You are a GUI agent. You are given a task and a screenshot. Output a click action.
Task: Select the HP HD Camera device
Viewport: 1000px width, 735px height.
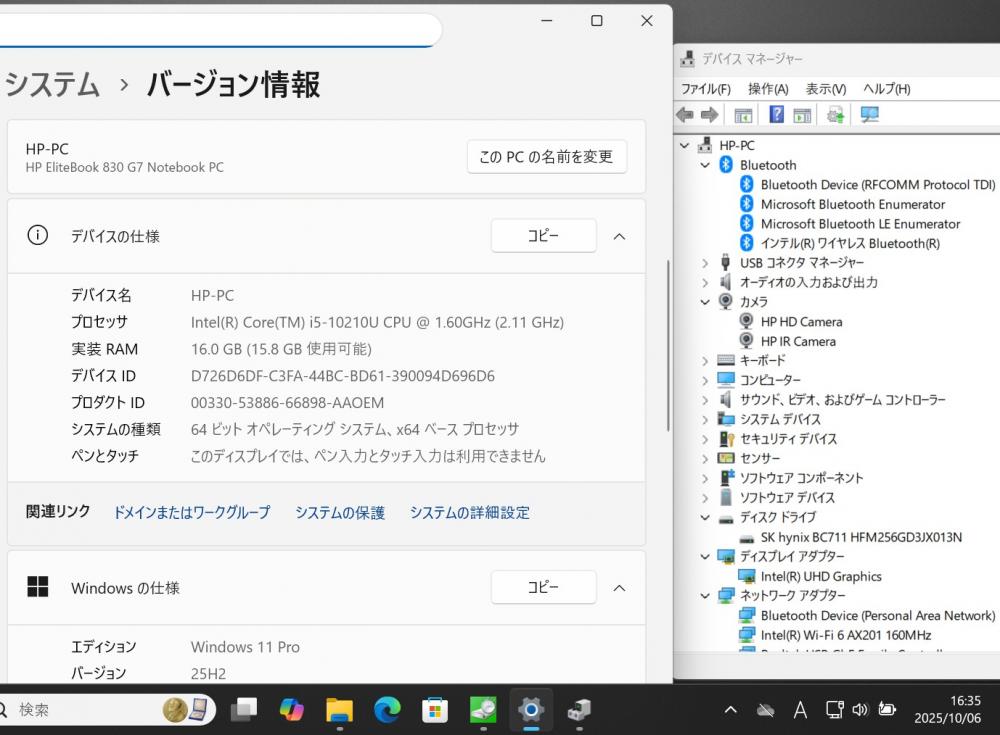point(801,322)
